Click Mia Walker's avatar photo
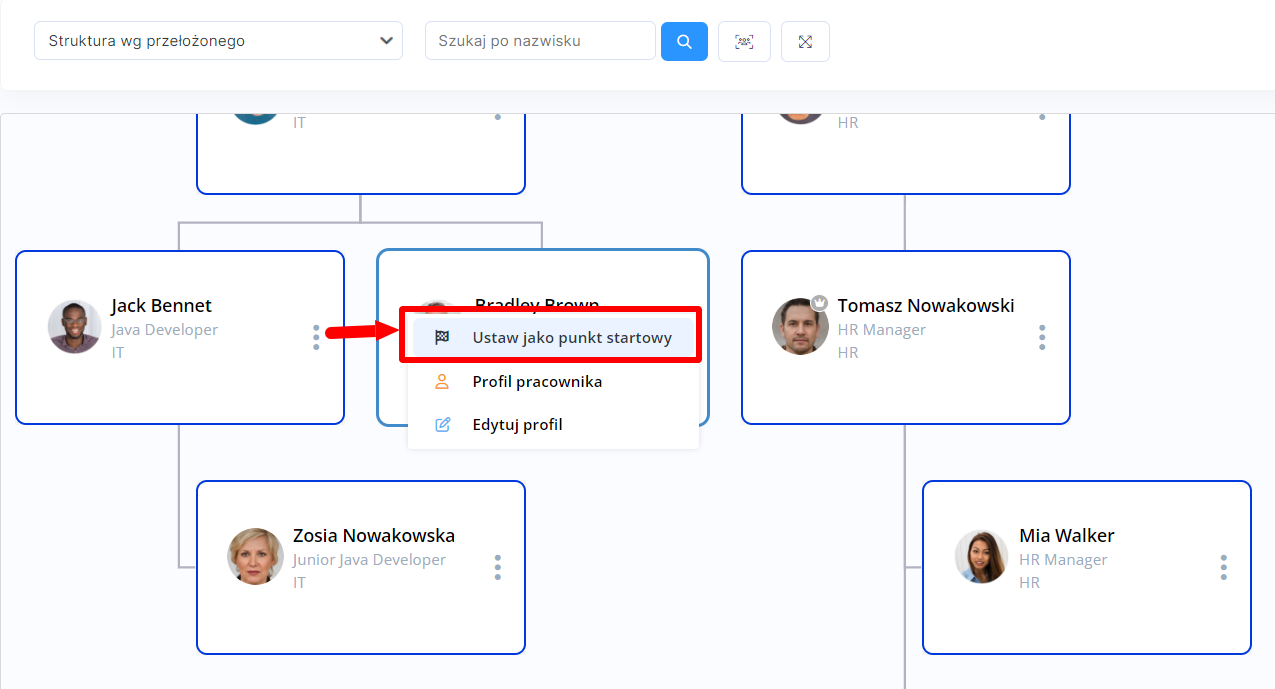This screenshot has height=689, width=1275. pyautogui.click(x=982, y=556)
